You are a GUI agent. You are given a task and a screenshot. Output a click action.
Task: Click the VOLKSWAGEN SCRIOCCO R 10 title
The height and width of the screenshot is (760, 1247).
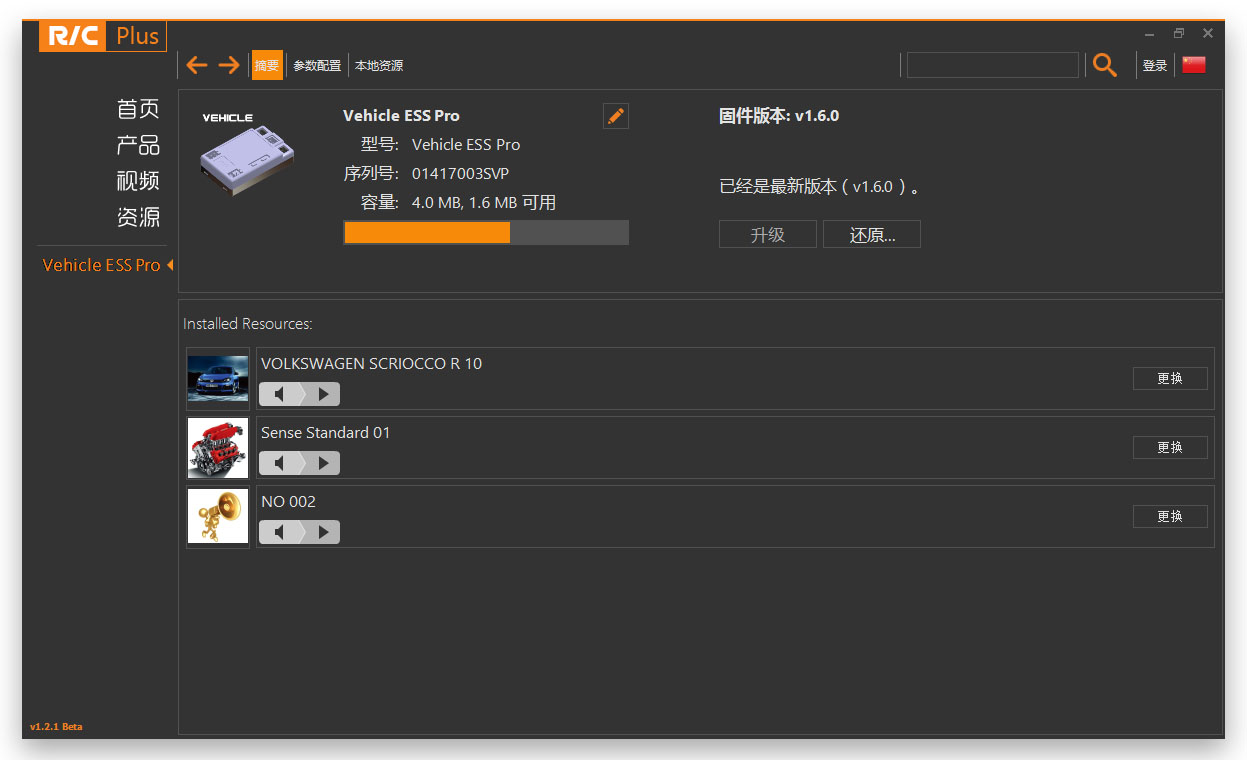tap(371, 364)
